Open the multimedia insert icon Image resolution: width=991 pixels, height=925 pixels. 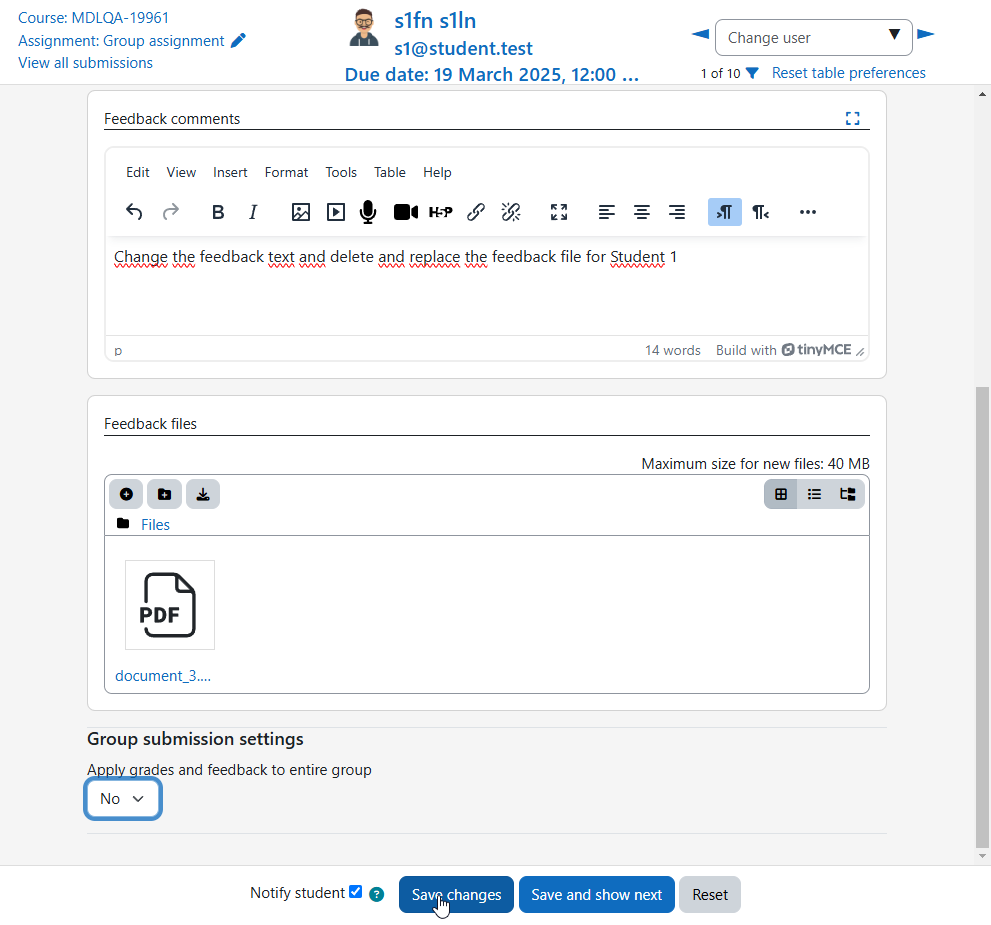click(336, 212)
